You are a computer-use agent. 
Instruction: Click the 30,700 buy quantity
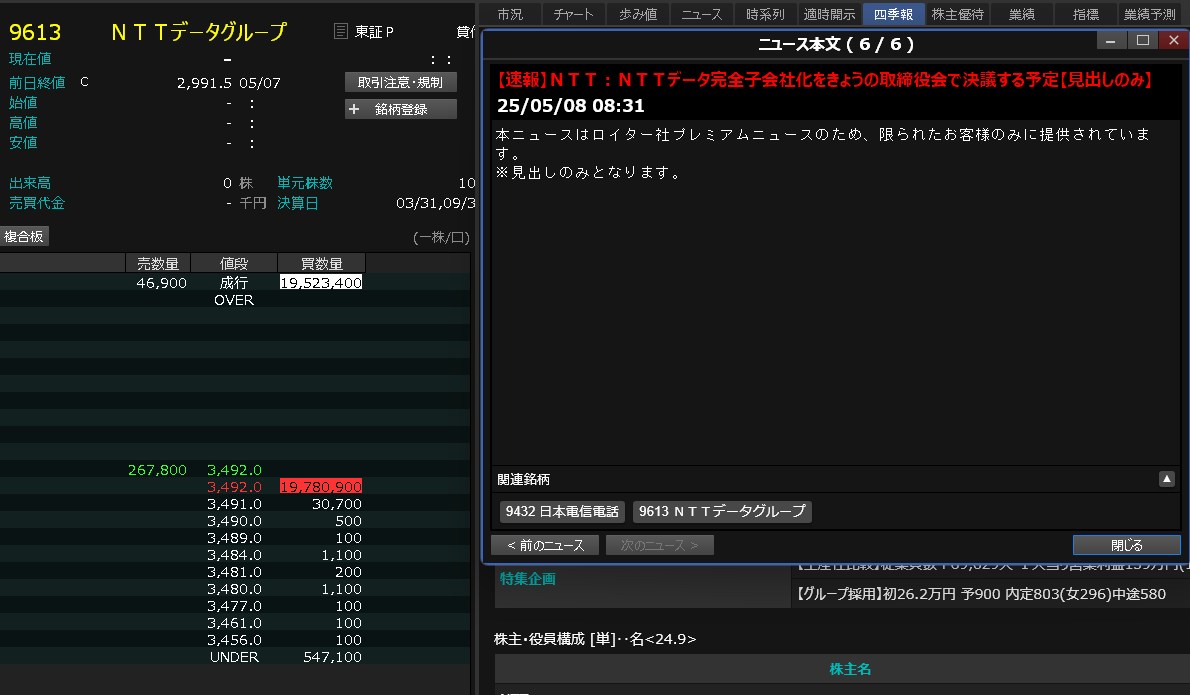(337, 504)
